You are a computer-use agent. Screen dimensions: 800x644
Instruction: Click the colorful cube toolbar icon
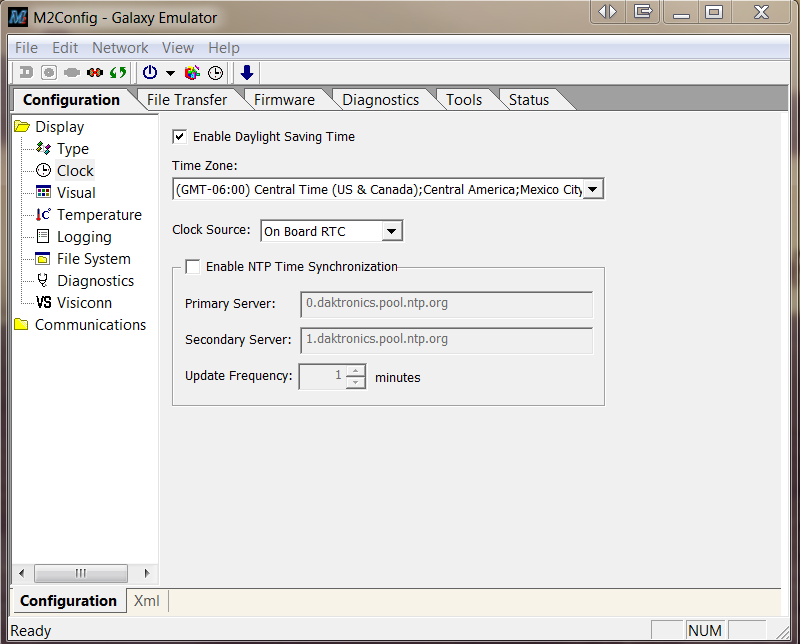coord(193,73)
